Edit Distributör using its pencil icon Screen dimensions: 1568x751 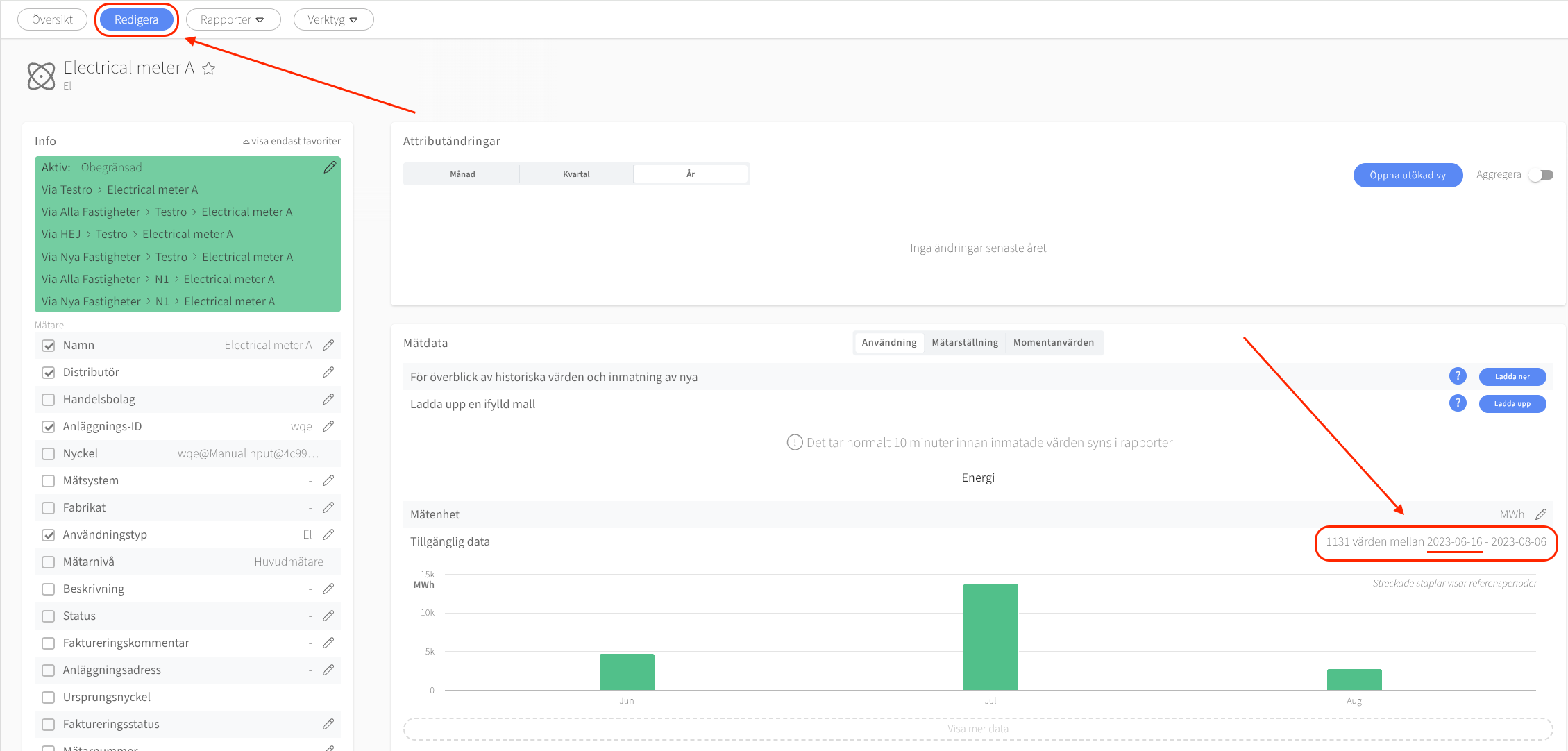click(328, 372)
